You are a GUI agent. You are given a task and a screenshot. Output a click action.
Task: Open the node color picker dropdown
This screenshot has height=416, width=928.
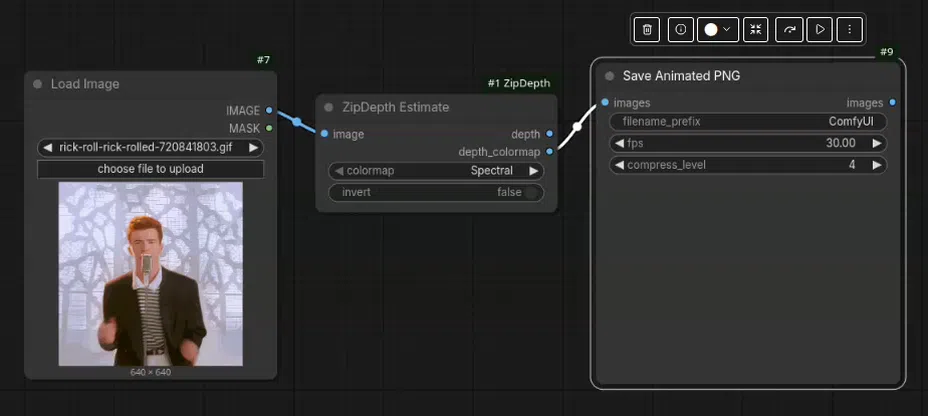[x=718, y=30]
